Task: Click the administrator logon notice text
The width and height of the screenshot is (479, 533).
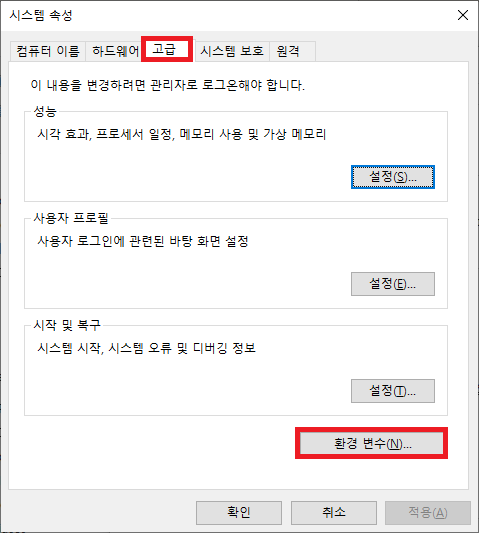Action: point(168,85)
